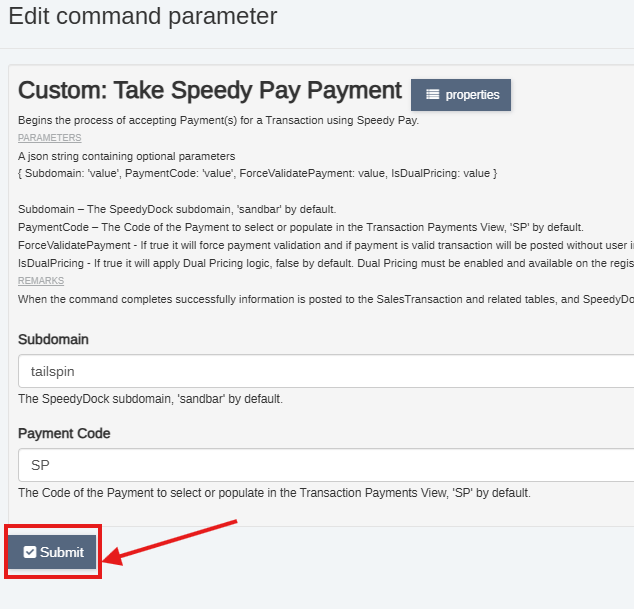Click the list icon on properties button
This screenshot has height=609, width=634.
click(x=432, y=95)
